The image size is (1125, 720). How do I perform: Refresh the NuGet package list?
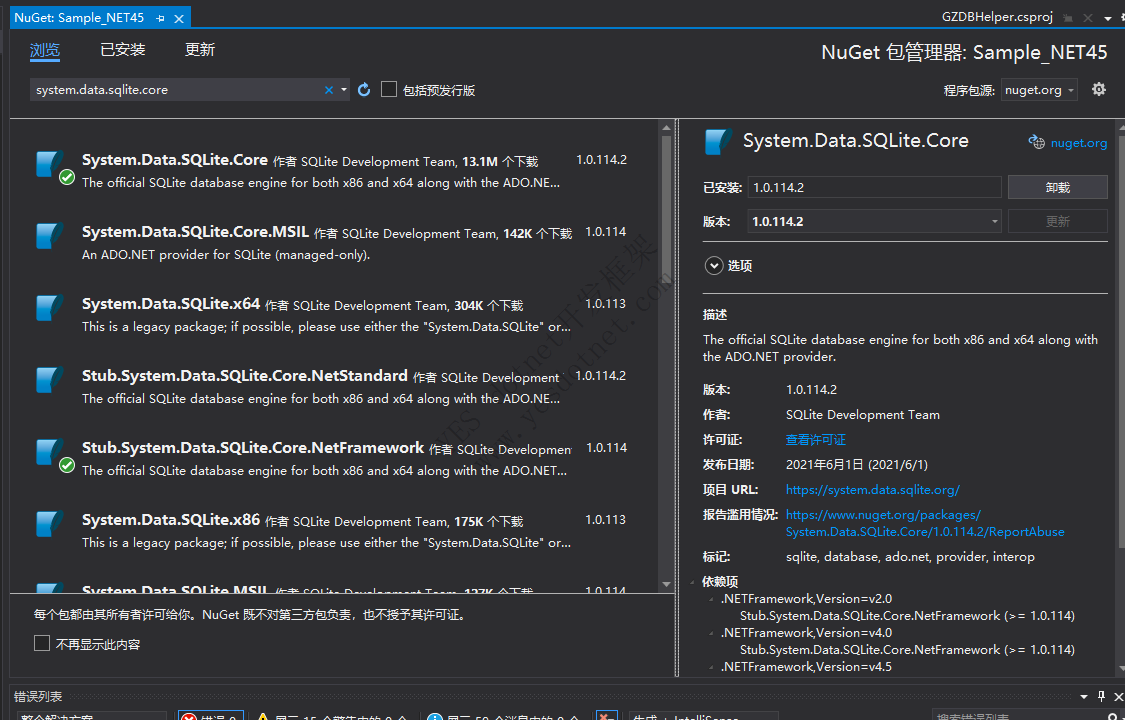click(364, 90)
